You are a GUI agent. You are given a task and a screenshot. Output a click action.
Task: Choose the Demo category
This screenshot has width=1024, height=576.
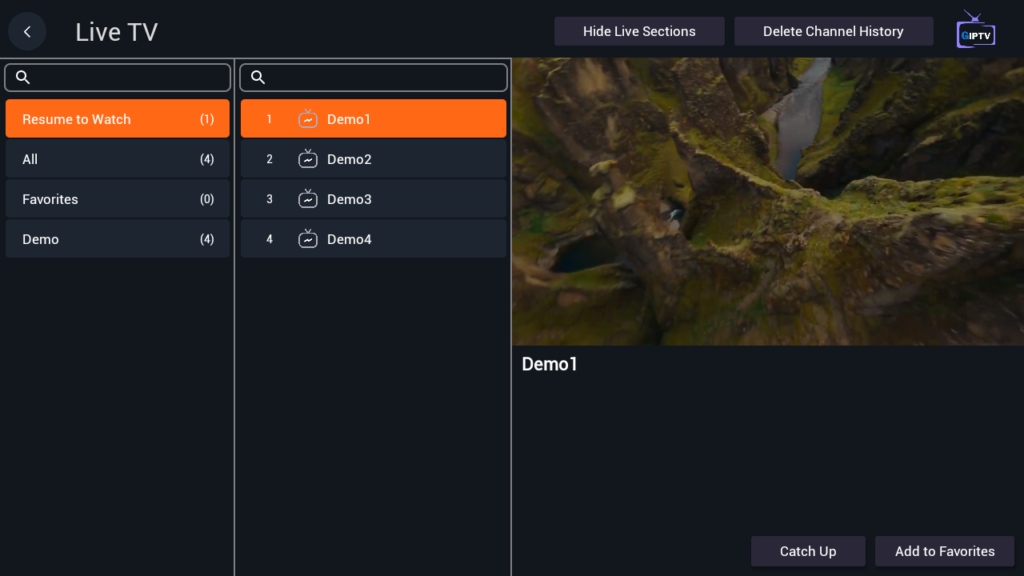point(117,239)
